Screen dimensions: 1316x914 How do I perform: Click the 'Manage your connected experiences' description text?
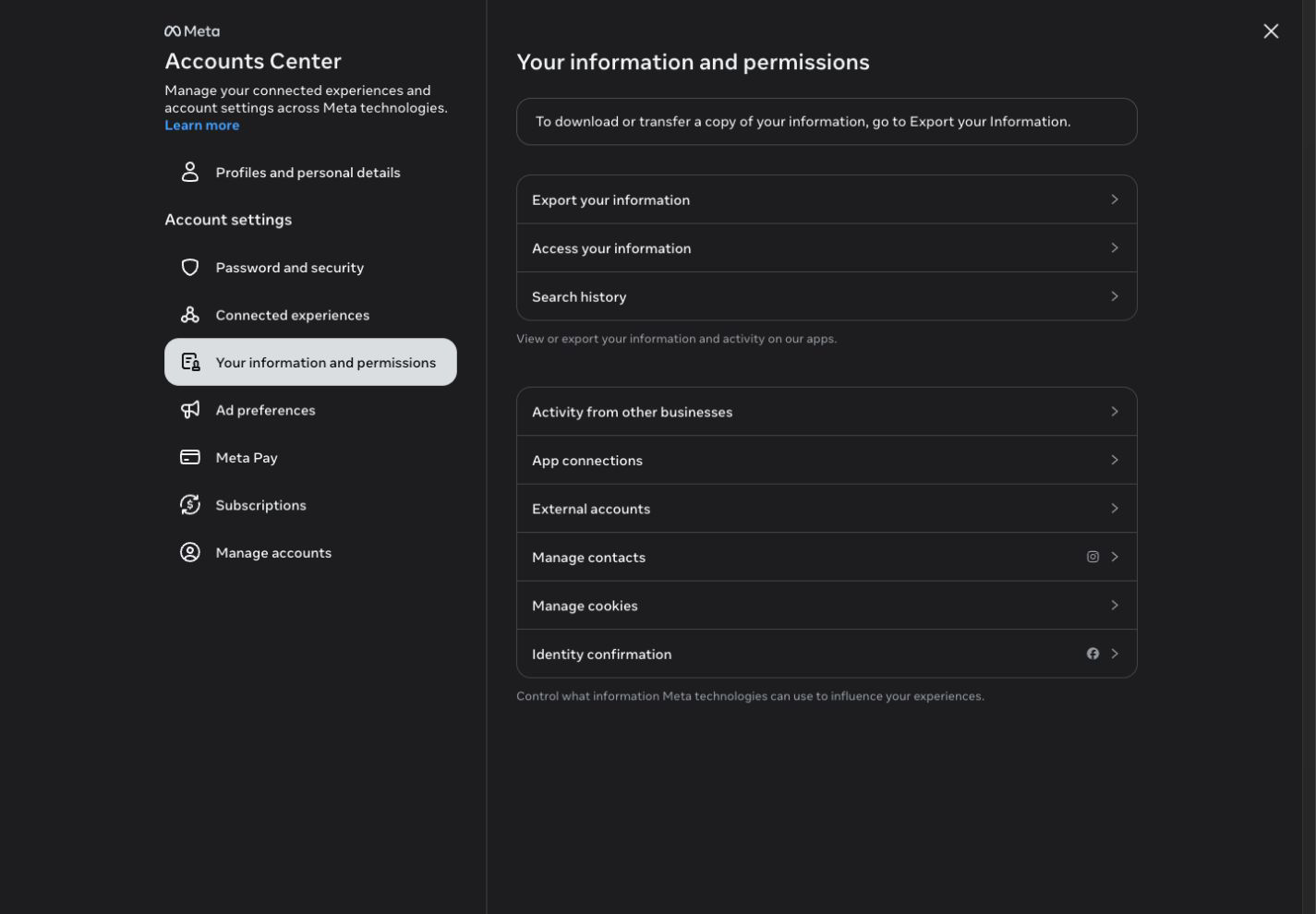point(306,99)
